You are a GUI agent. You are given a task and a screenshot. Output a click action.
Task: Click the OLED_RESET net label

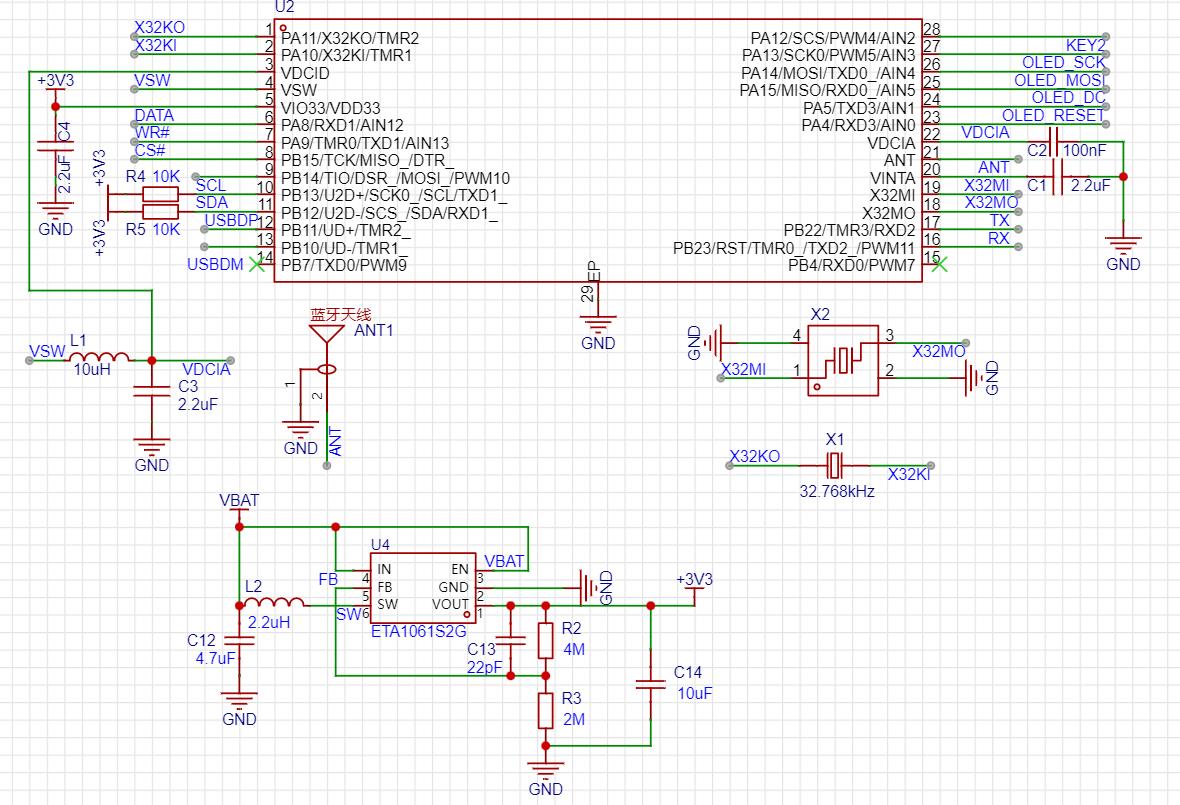pyautogui.click(x=1052, y=116)
